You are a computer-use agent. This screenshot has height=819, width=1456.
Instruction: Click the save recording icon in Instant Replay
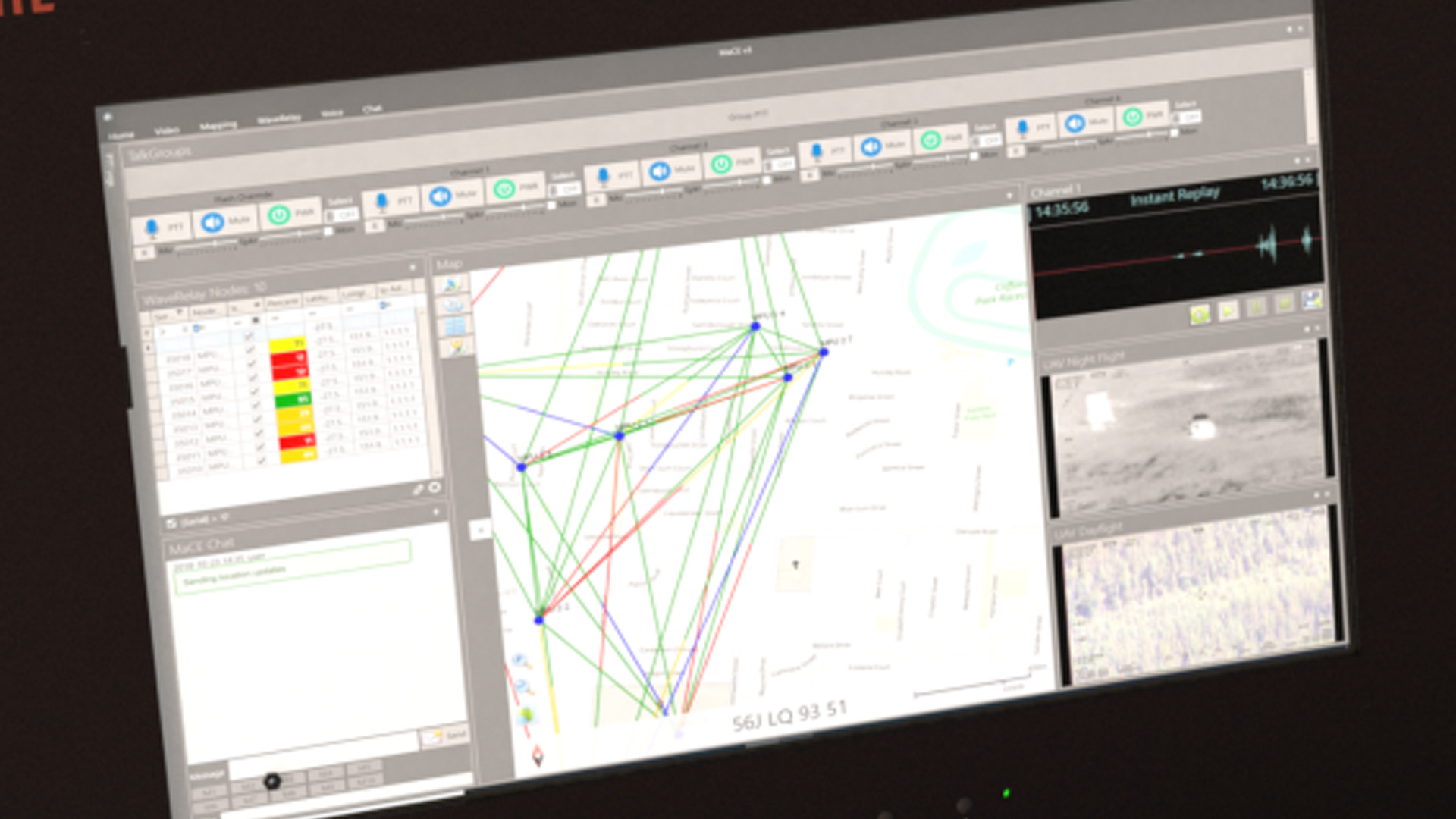[x=1311, y=300]
